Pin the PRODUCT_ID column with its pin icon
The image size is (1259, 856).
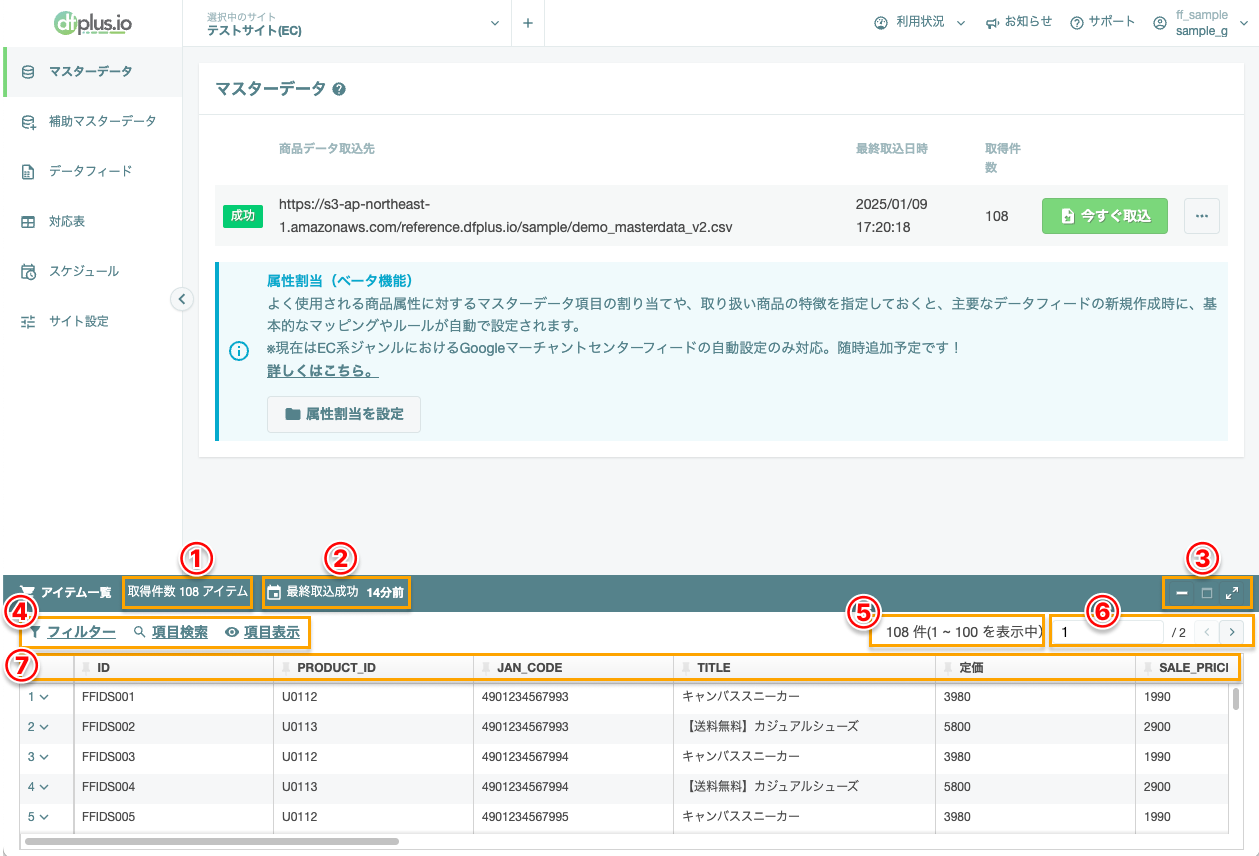point(286,667)
